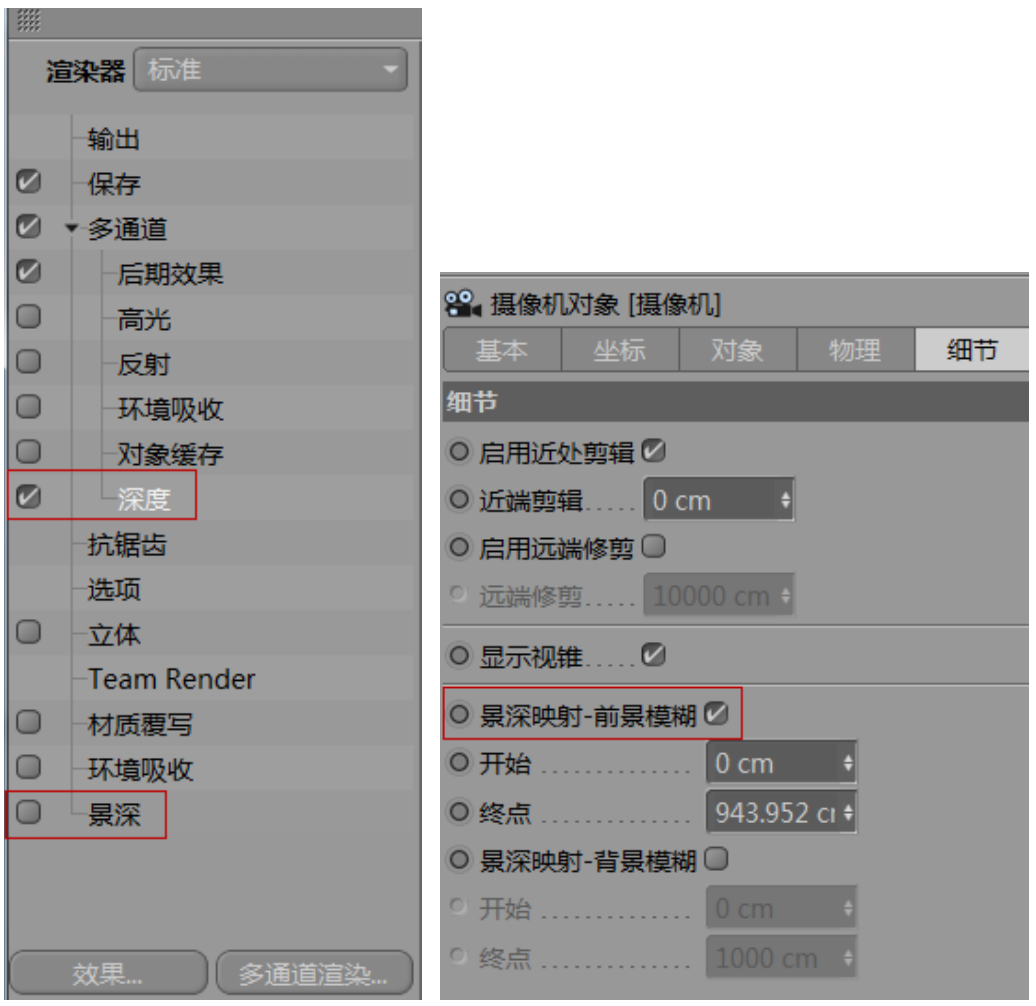
Task: Select the 保存 settings item
Action: tap(114, 184)
